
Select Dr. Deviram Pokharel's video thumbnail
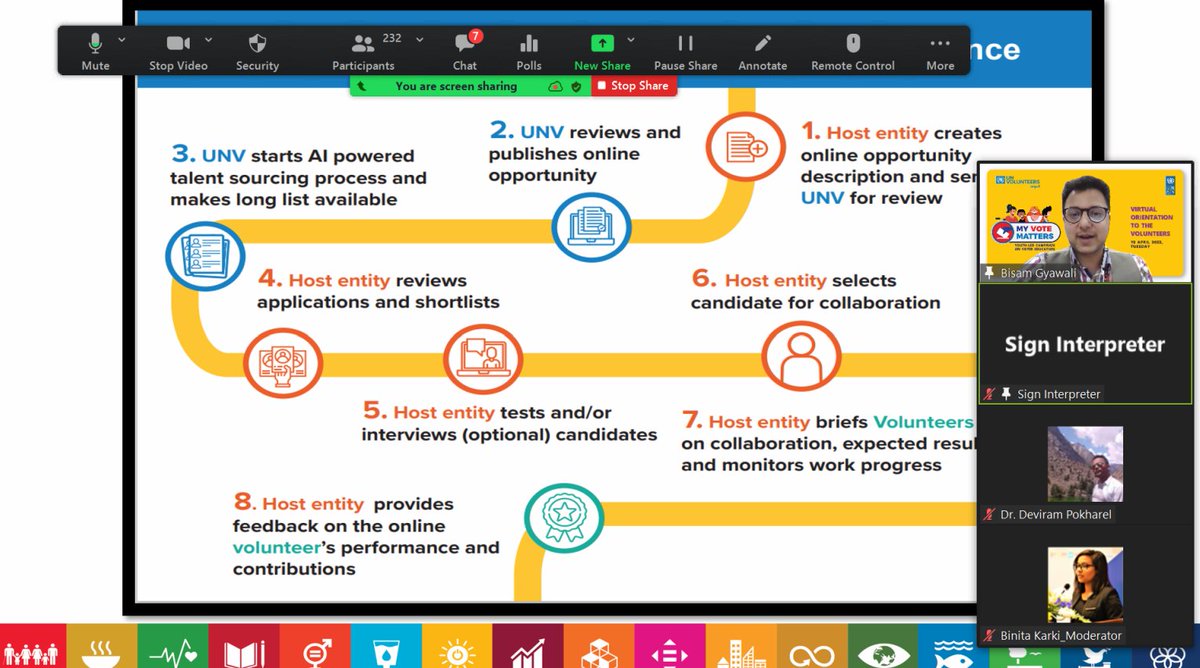[x=1085, y=464]
